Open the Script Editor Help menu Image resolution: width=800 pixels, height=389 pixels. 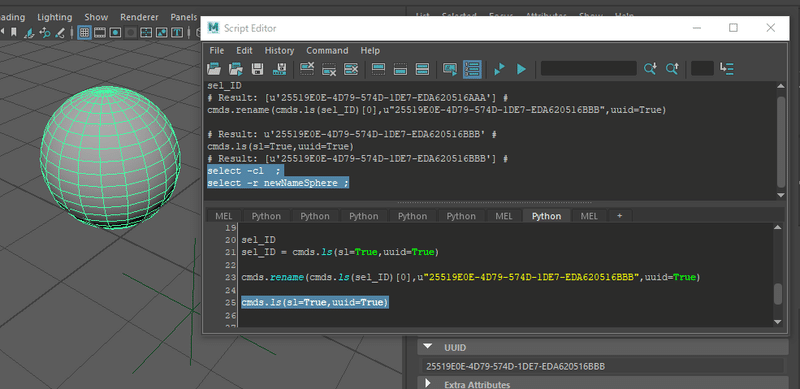370,51
